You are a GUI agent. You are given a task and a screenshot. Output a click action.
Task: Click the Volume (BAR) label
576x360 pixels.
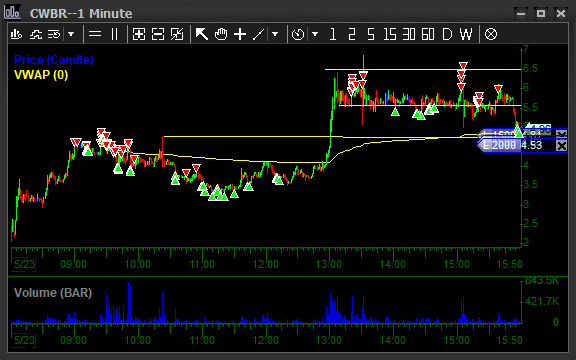click(x=53, y=293)
